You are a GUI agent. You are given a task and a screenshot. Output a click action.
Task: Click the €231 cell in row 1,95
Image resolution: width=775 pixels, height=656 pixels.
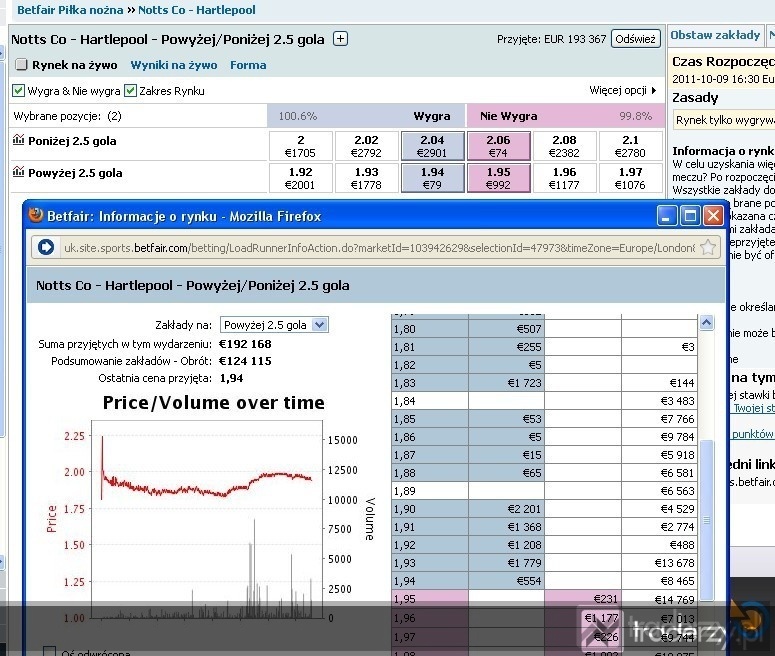point(583,599)
